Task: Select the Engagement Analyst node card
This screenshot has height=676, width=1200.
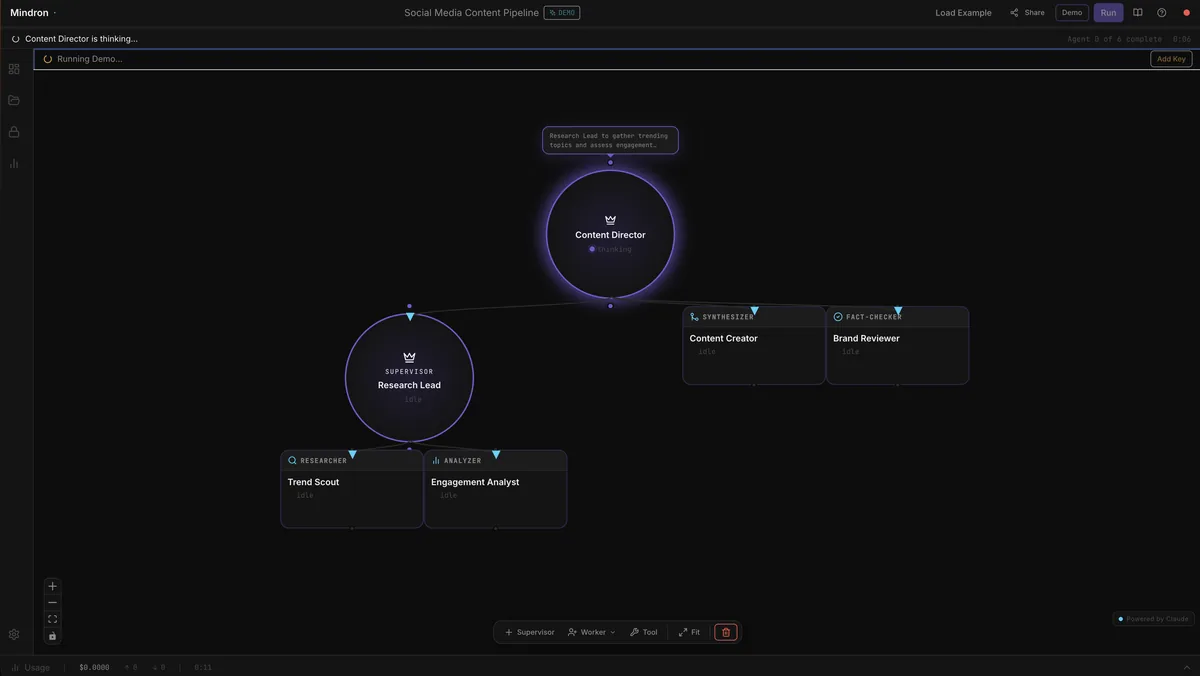Action: point(495,489)
